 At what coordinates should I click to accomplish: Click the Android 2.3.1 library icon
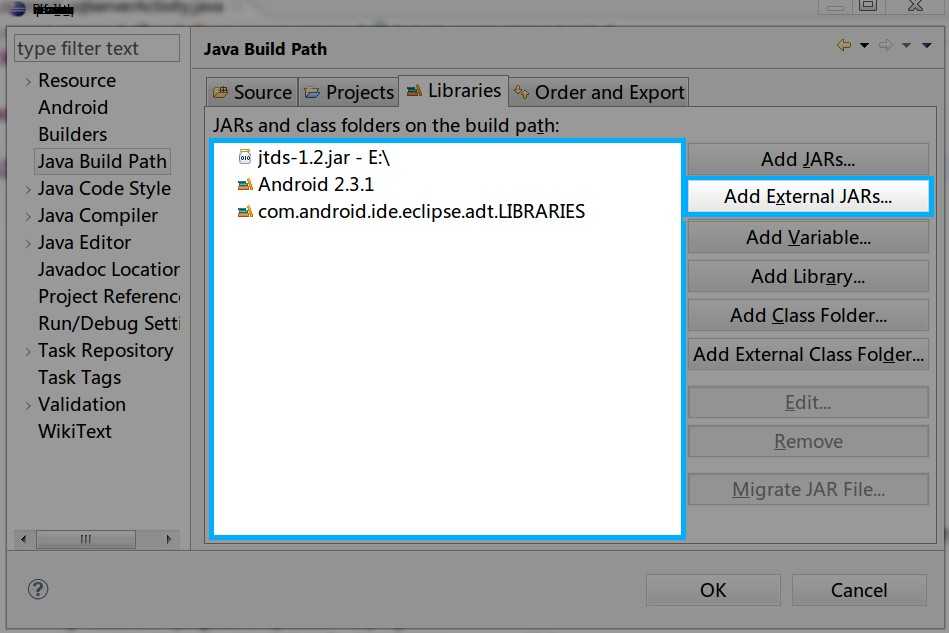tap(245, 185)
